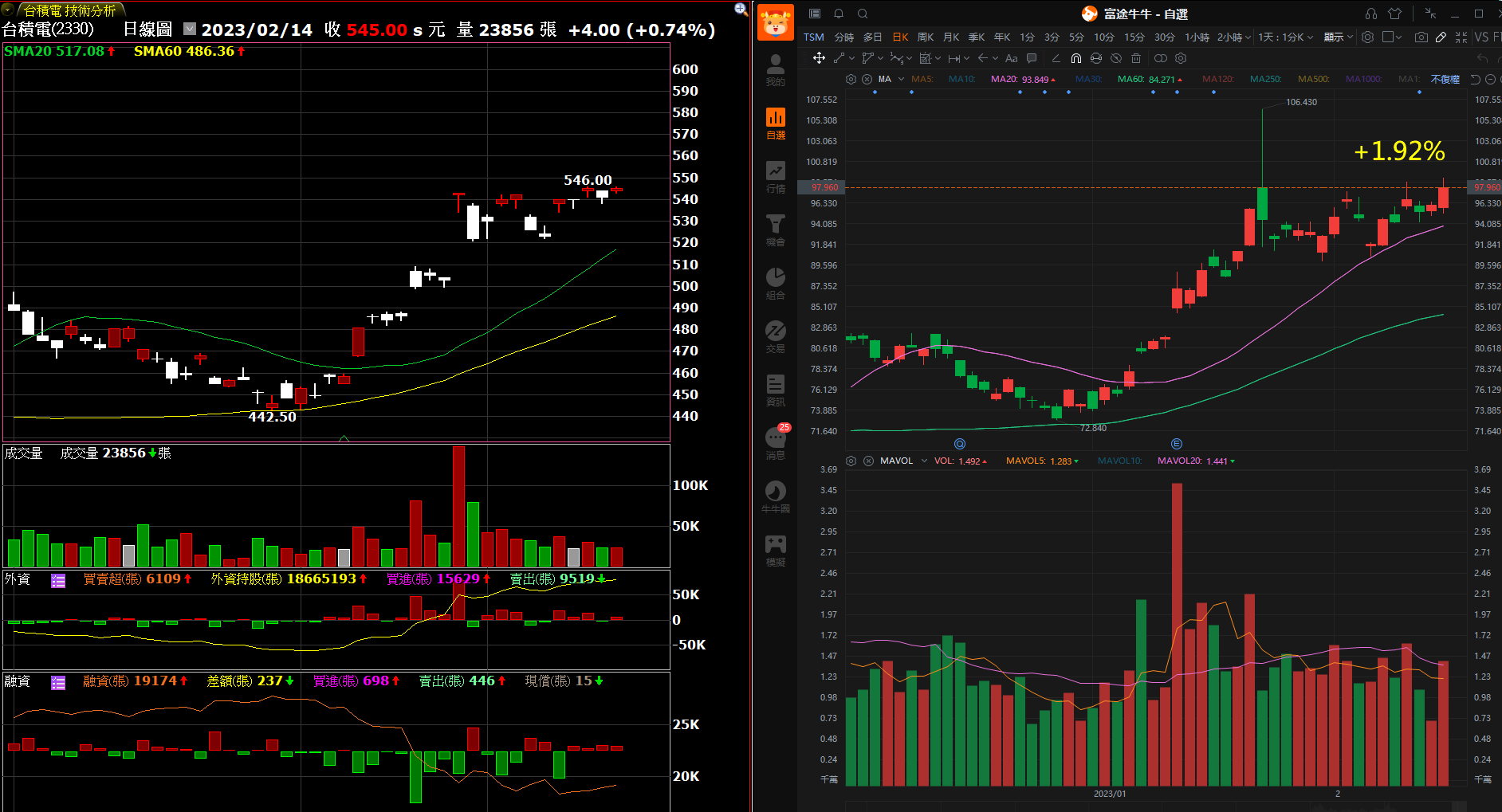Open chart settings gear next to 顯示
Image resolution: width=1502 pixels, height=812 pixels.
(x=1367, y=37)
